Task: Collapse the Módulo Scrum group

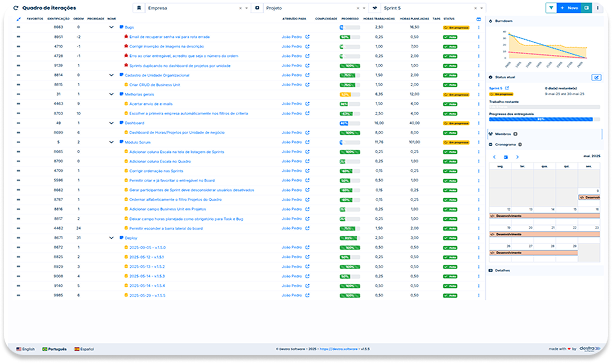Action: [111, 142]
